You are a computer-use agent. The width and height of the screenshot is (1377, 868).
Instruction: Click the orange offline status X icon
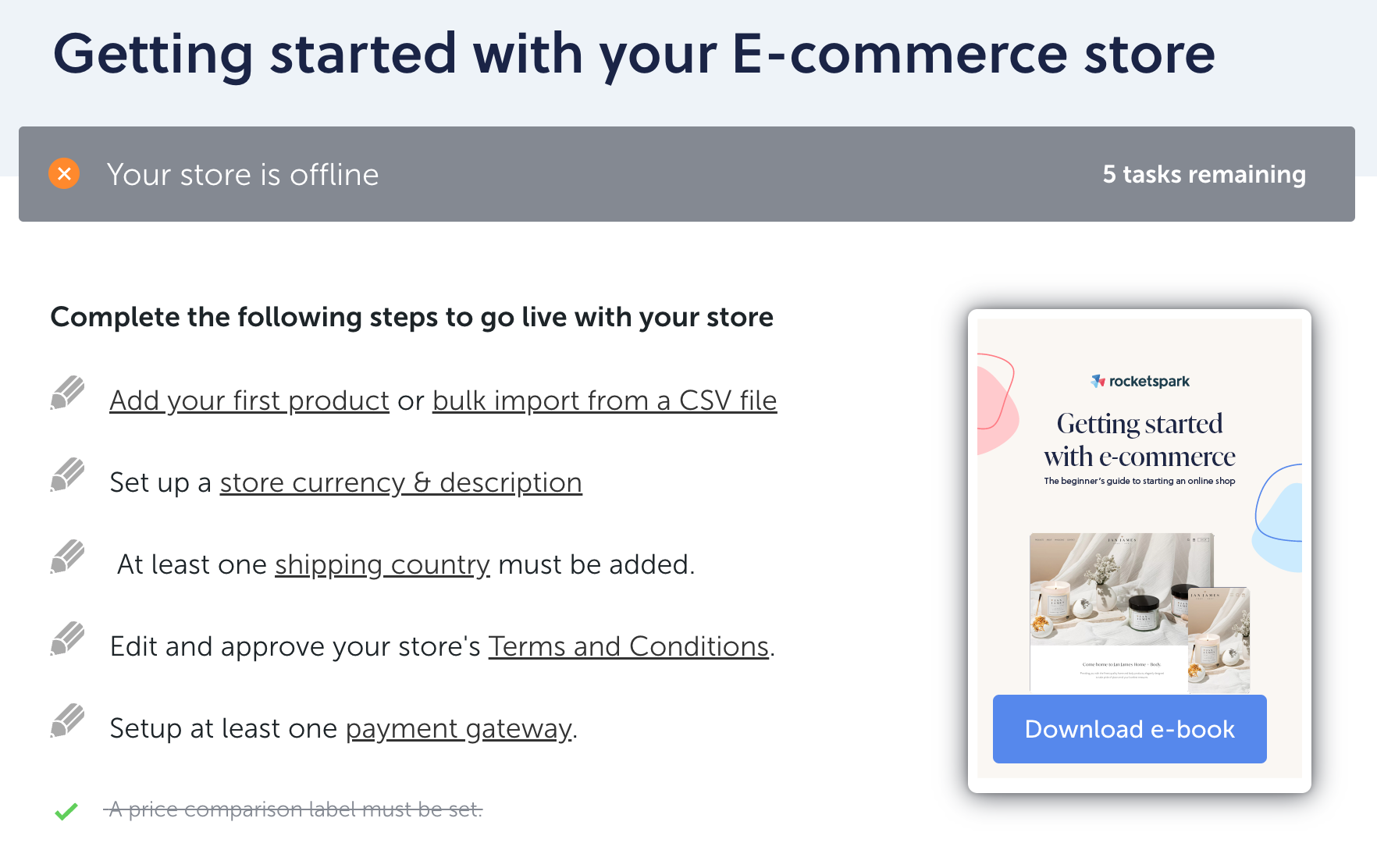click(x=64, y=173)
